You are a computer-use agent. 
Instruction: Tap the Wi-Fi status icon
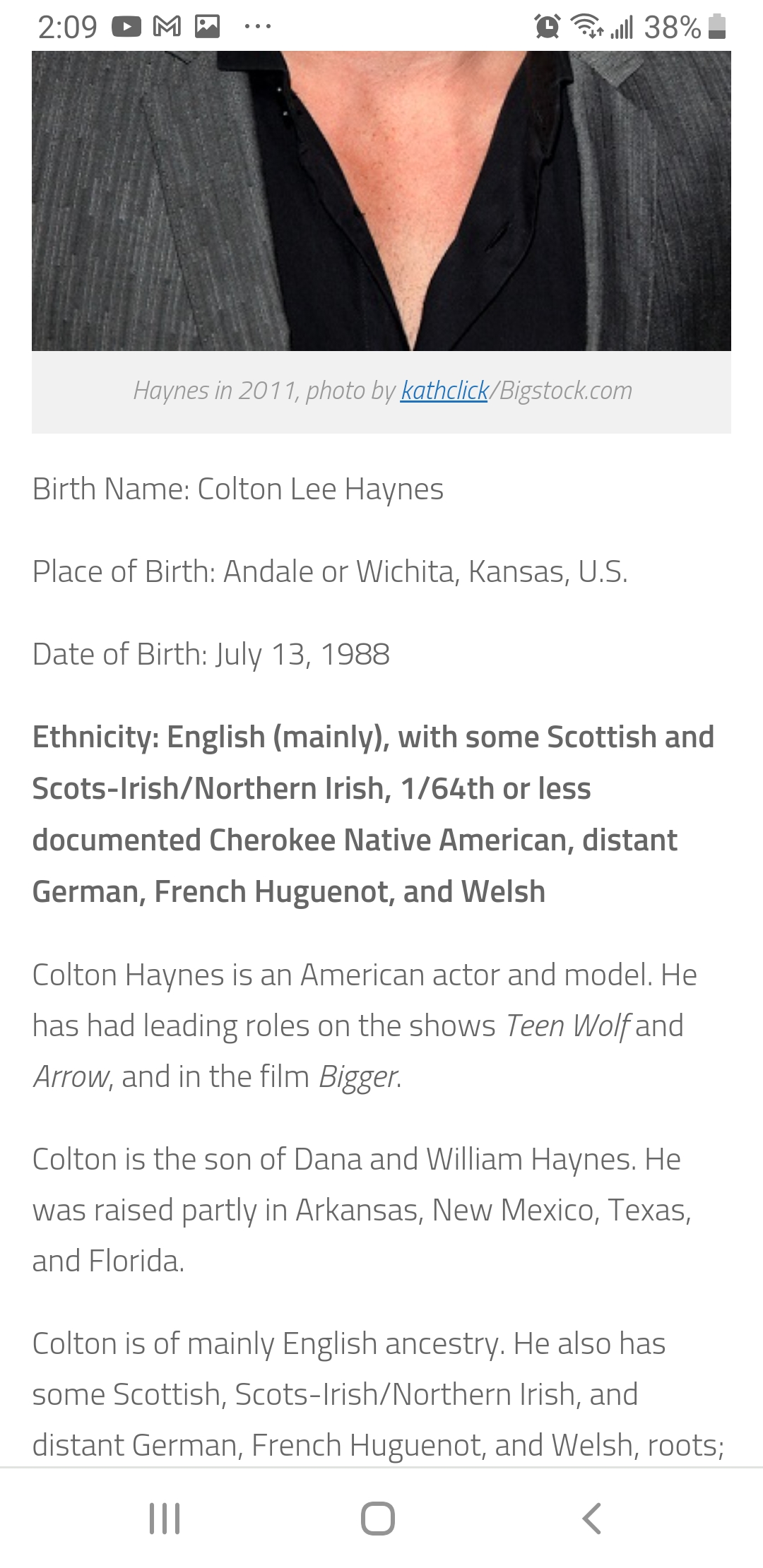tap(587, 27)
